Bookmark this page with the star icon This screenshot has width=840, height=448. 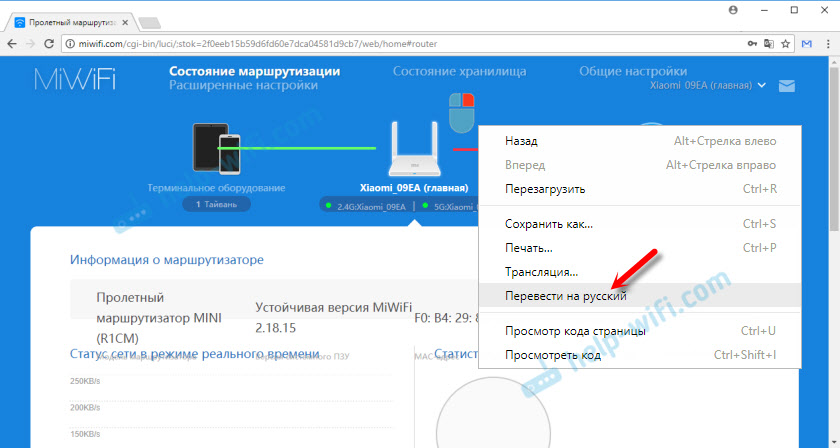click(x=785, y=44)
